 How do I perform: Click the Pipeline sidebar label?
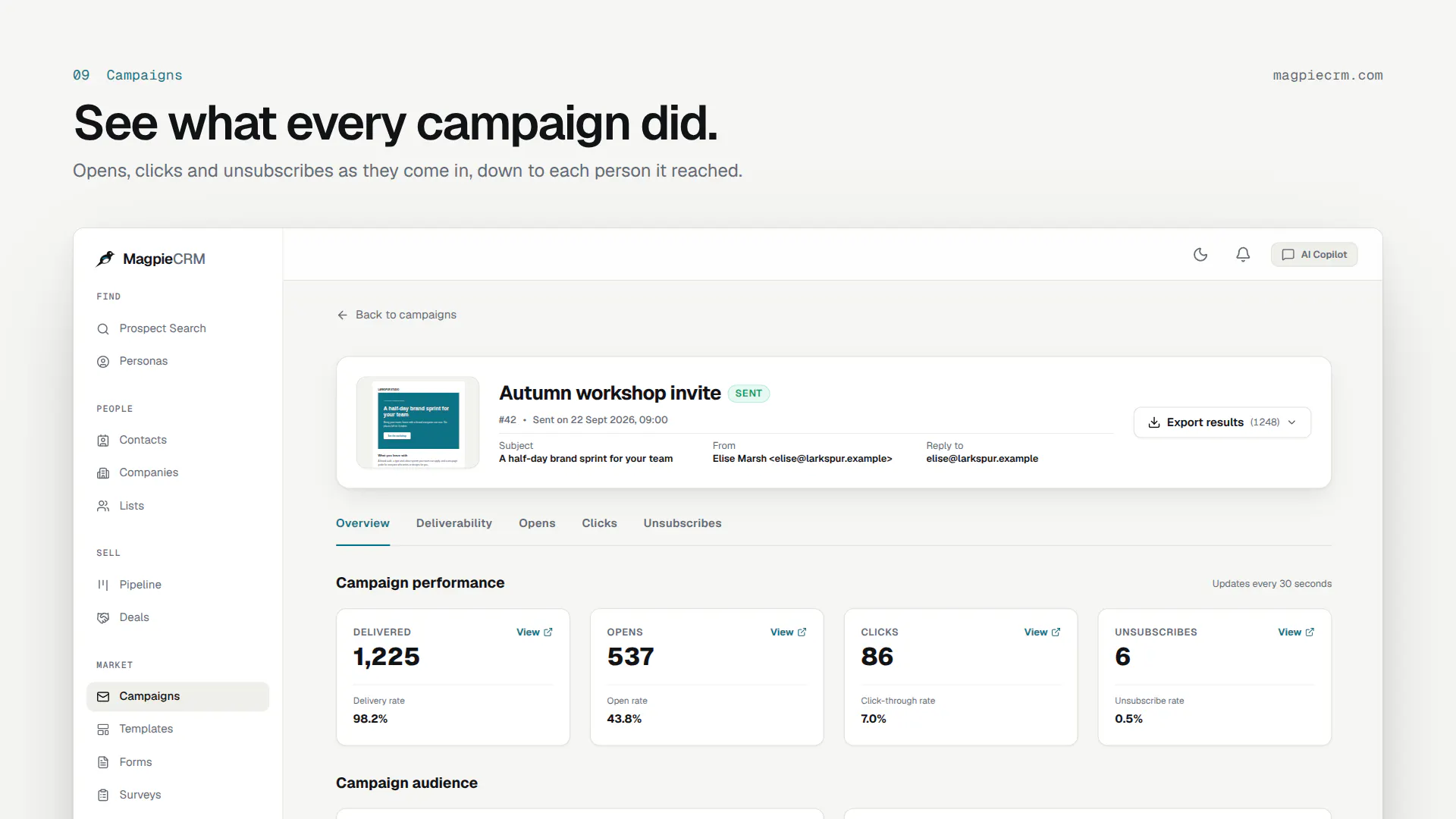tap(140, 585)
